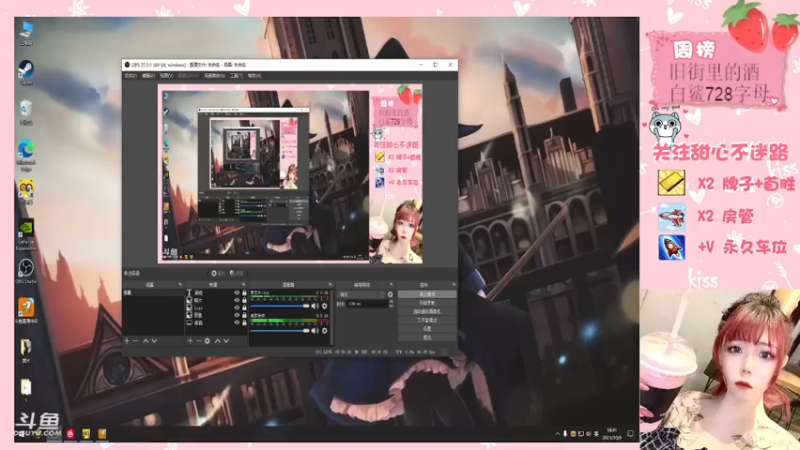Screen dimensions: 800x450
Task: Click the red app icon in the taskbar
Action: [70, 433]
